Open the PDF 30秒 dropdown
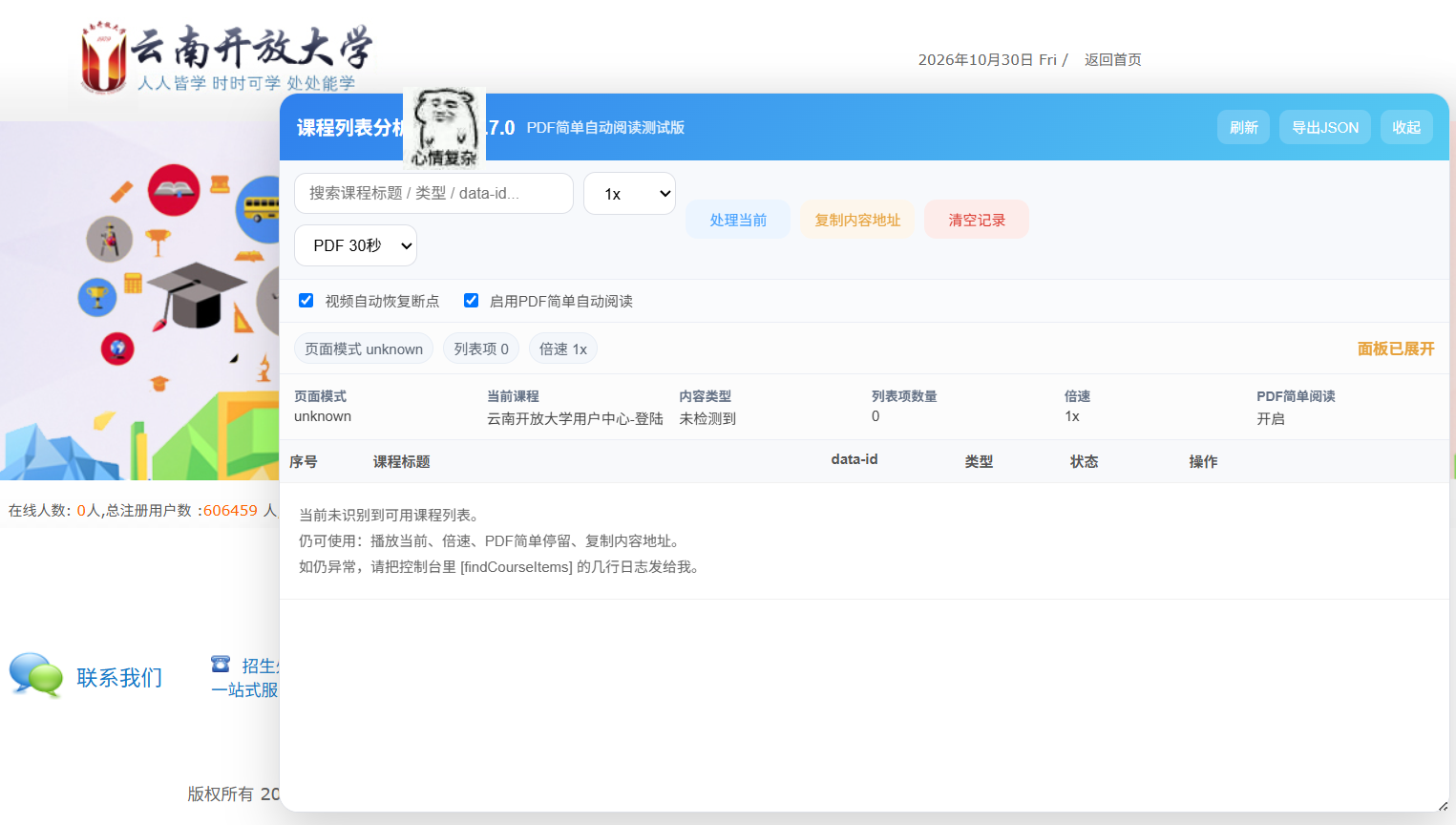This screenshot has height=825, width=1456. [355, 245]
